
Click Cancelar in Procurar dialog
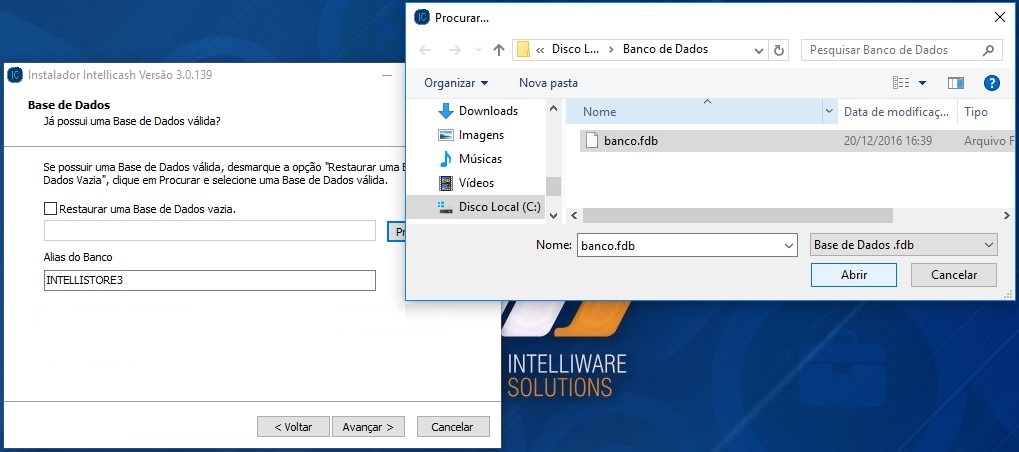pos(954,275)
